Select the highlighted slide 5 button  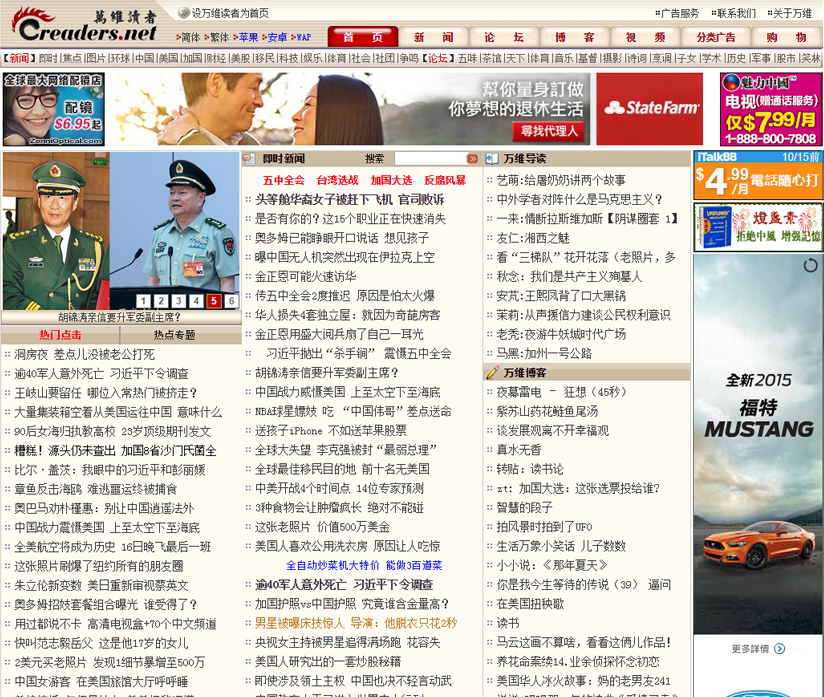(213, 301)
